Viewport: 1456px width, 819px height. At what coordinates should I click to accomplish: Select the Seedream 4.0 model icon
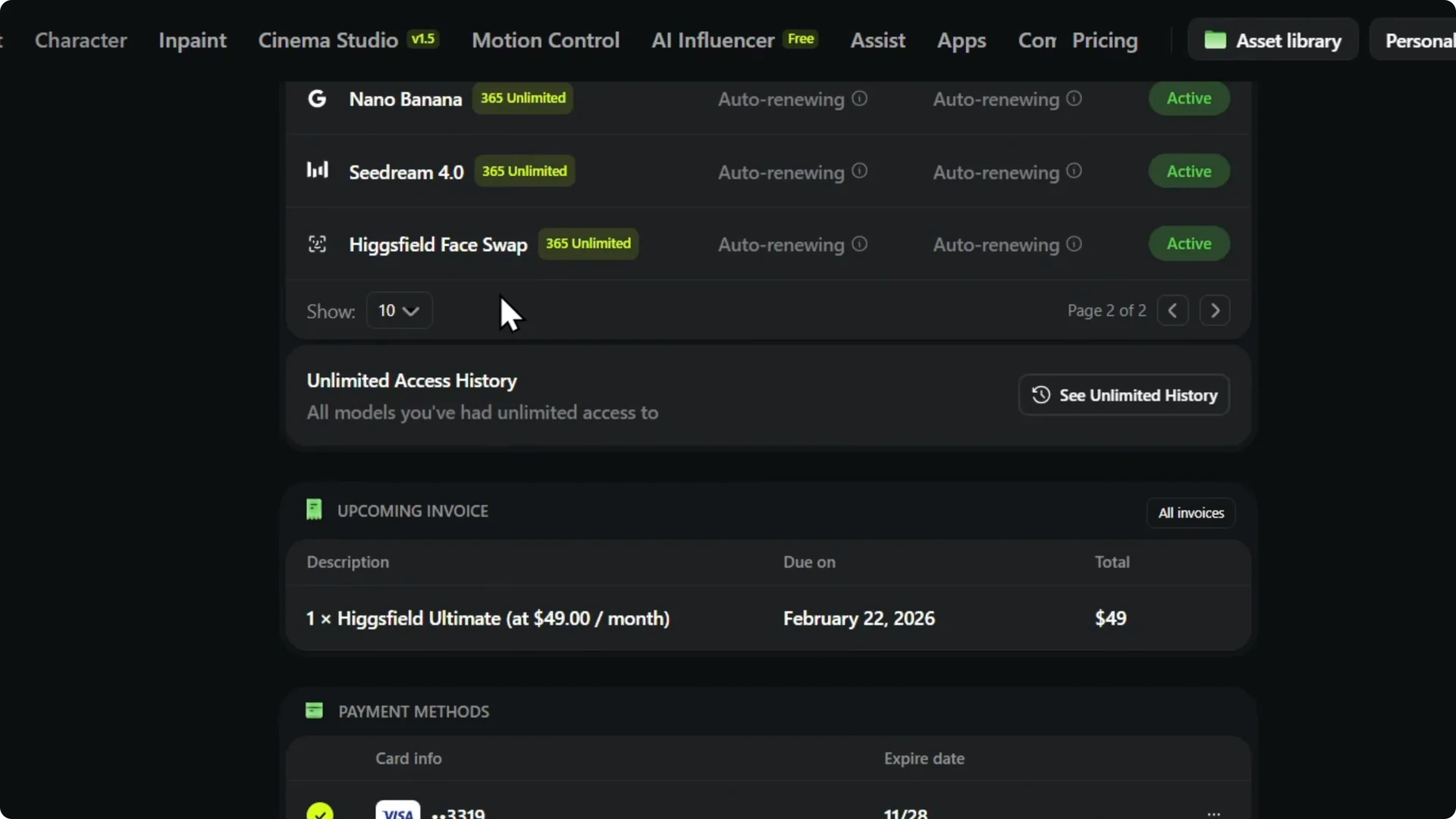pos(317,171)
